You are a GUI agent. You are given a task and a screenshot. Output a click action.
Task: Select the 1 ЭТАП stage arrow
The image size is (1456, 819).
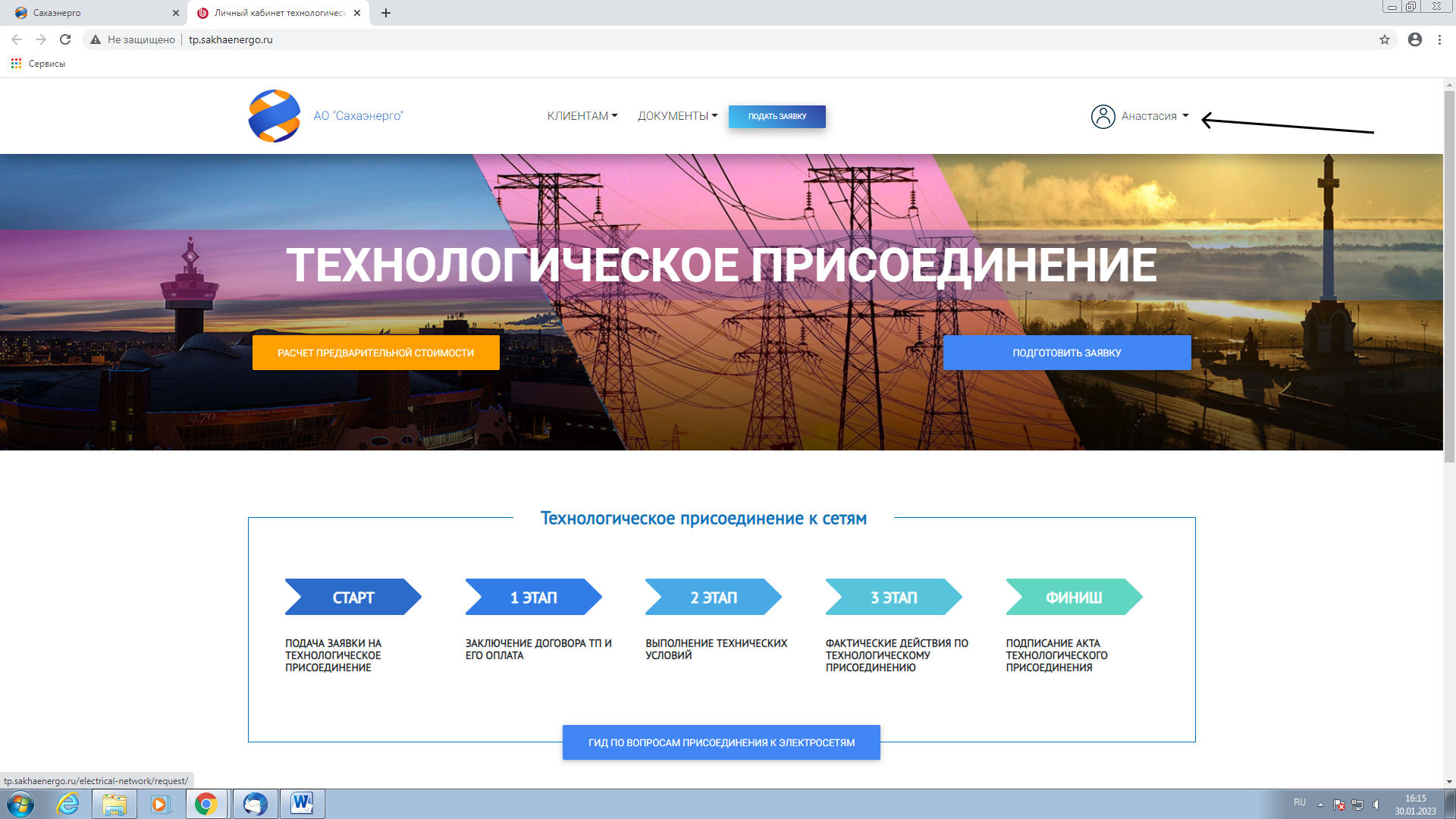coord(534,597)
